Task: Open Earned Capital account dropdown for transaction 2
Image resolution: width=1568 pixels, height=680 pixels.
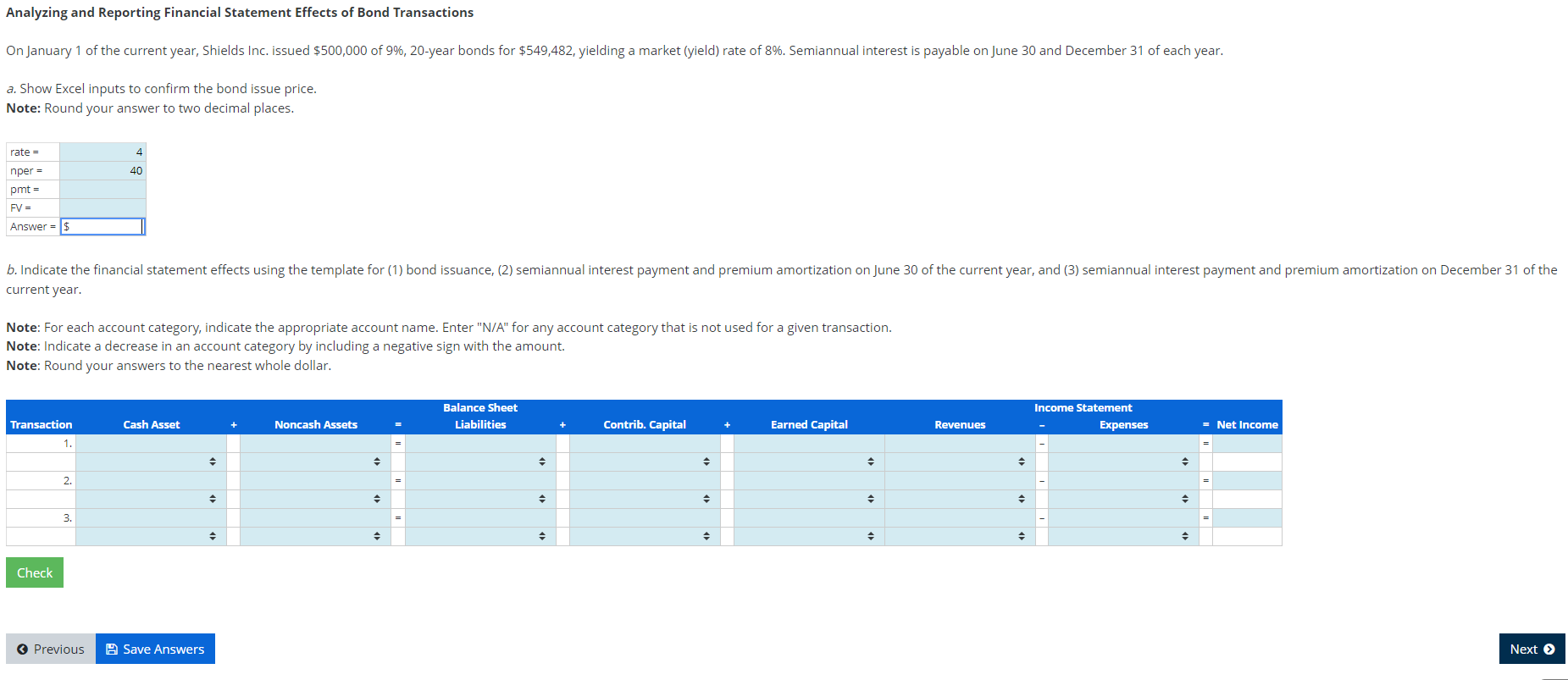Action: (x=809, y=499)
